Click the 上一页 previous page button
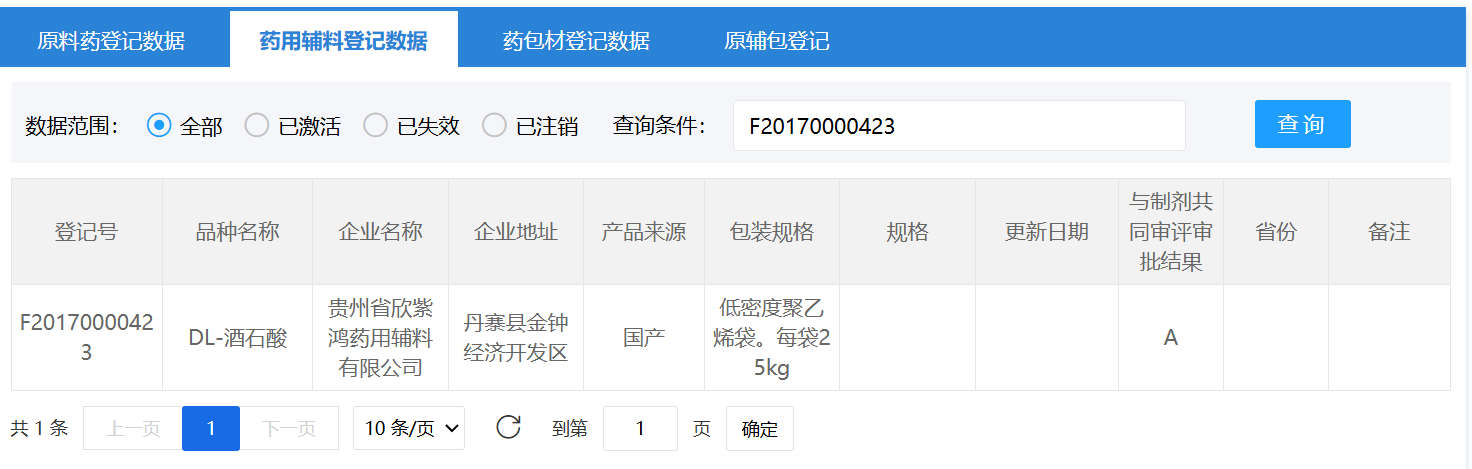Viewport: 1472px width, 469px height. point(133,429)
